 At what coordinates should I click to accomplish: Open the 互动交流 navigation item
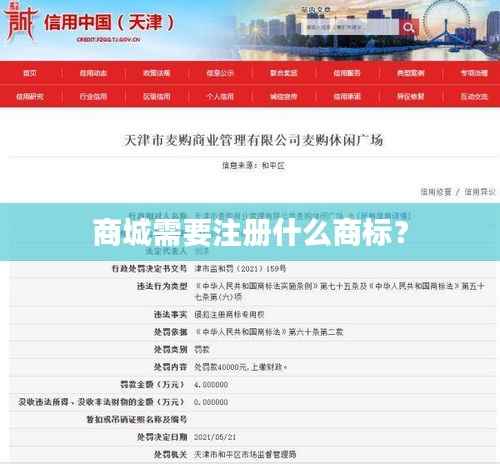[474, 97]
